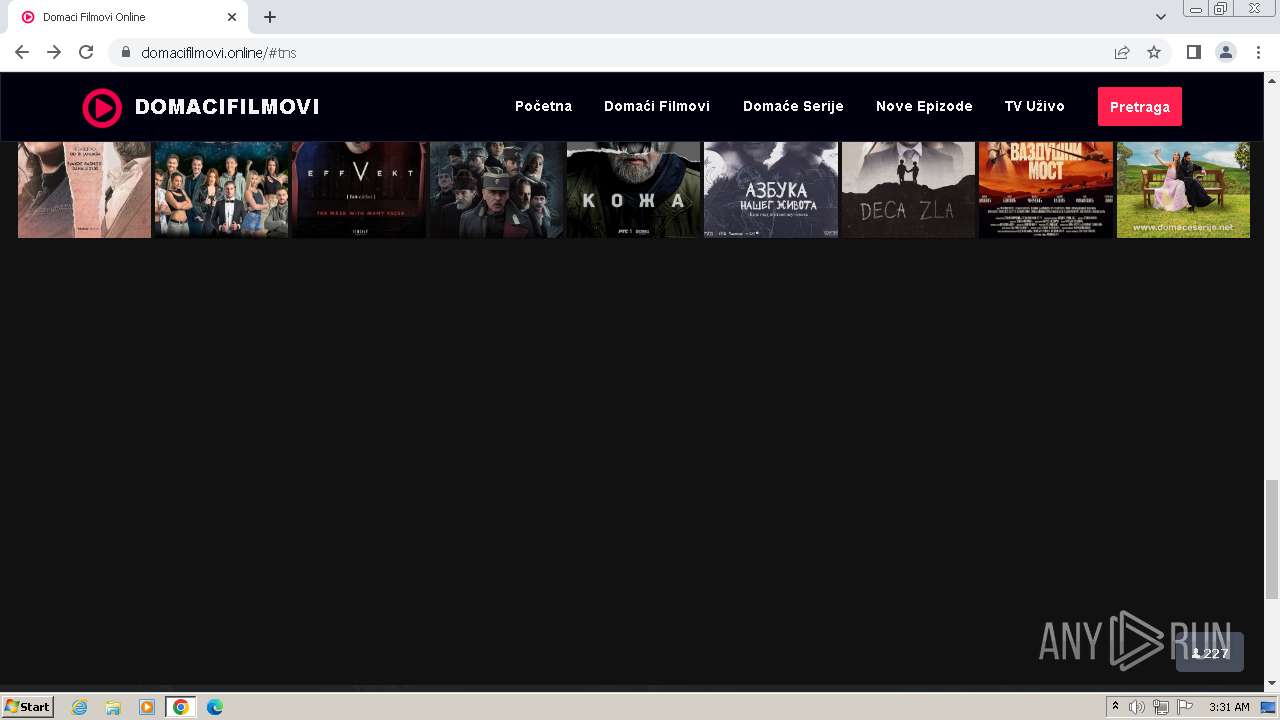Click the 3:31 AM clock
1280x720 pixels.
tap(1229, 707)
